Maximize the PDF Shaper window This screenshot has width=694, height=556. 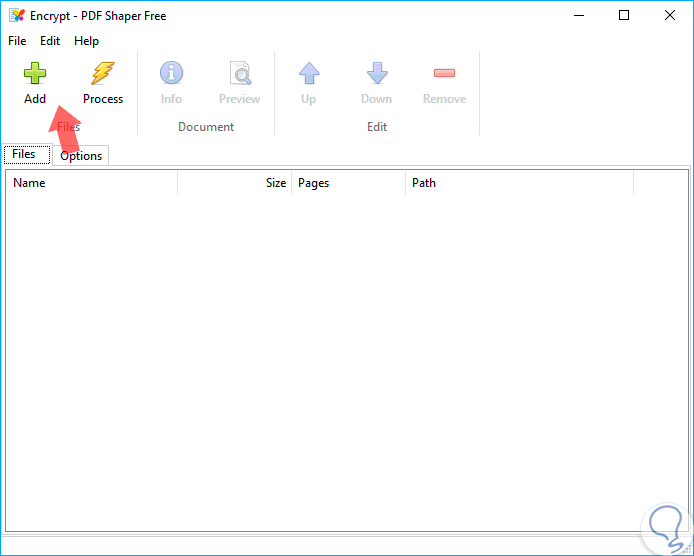coord(624,15)
